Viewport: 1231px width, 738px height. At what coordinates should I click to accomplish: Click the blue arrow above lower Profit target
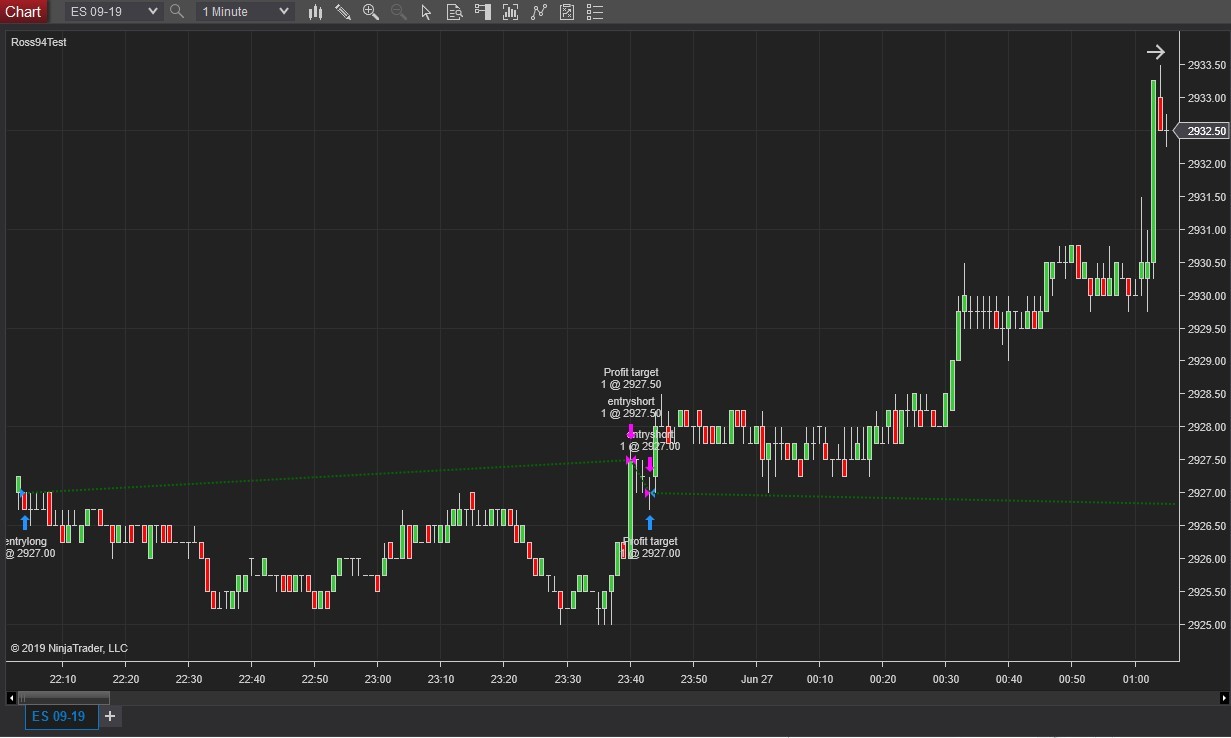point(650,522)
